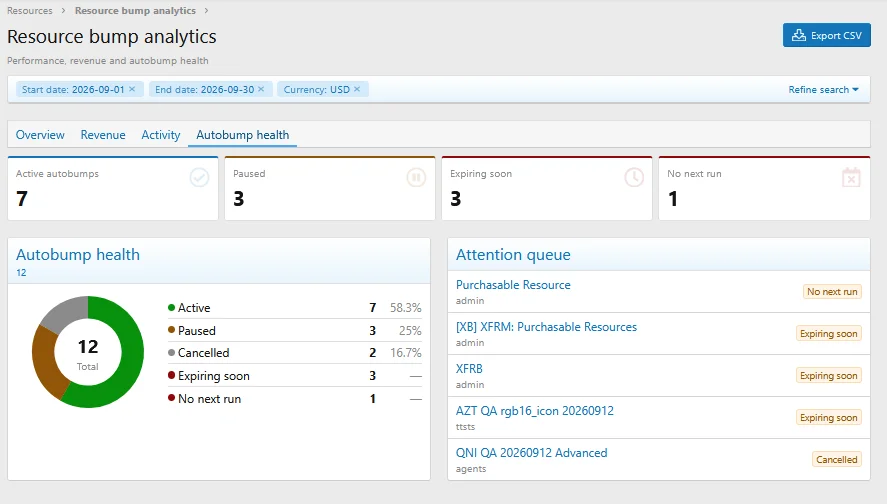Select the Autobump health tab

[x=243, y=135]
